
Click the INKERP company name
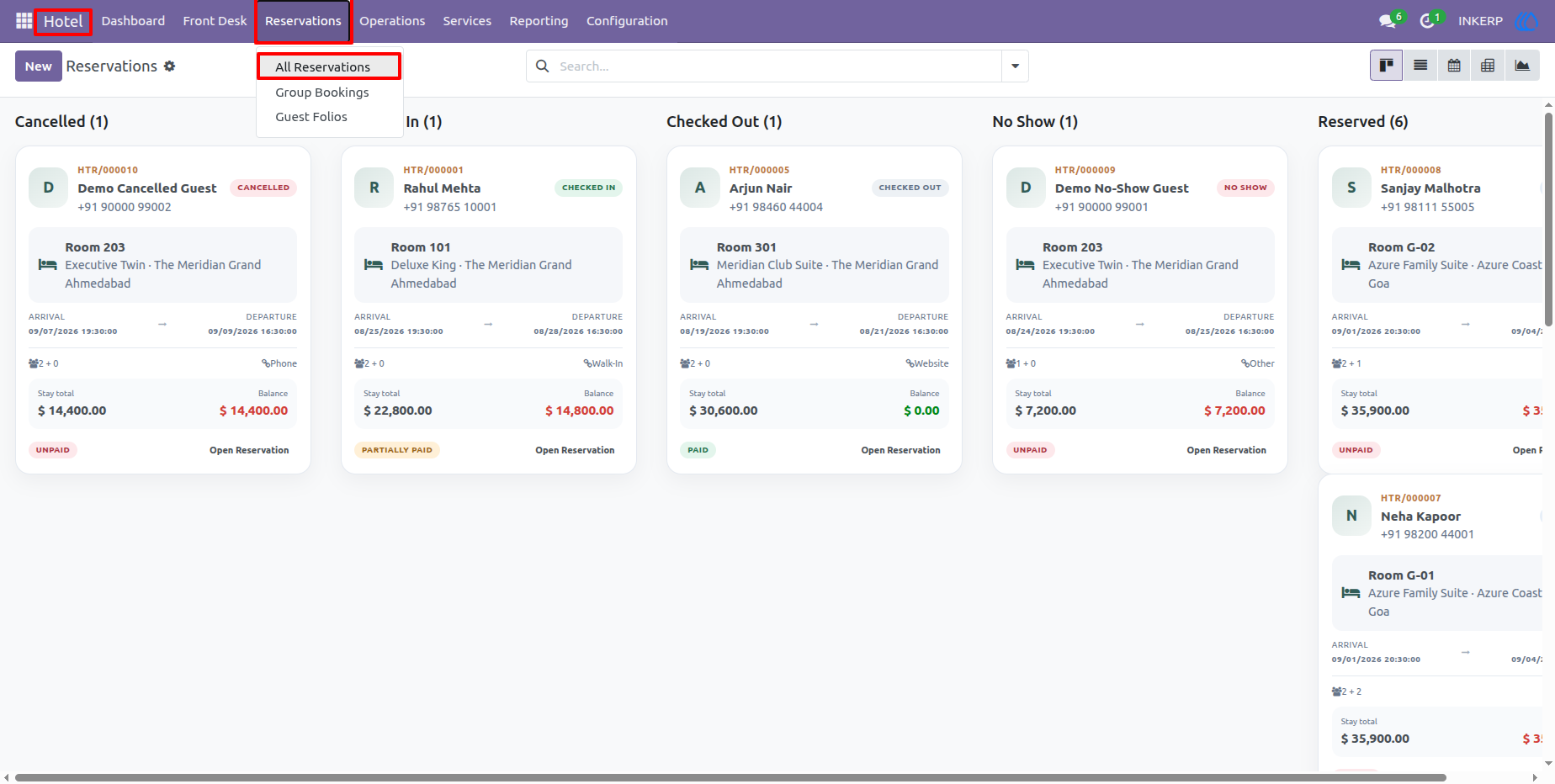(1480, 21)
